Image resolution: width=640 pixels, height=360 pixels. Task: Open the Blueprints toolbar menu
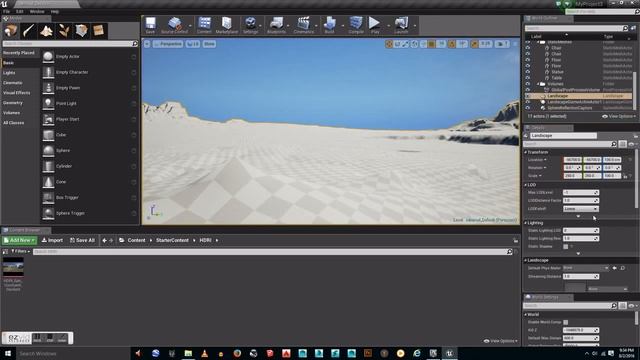[x=276, y=25]
